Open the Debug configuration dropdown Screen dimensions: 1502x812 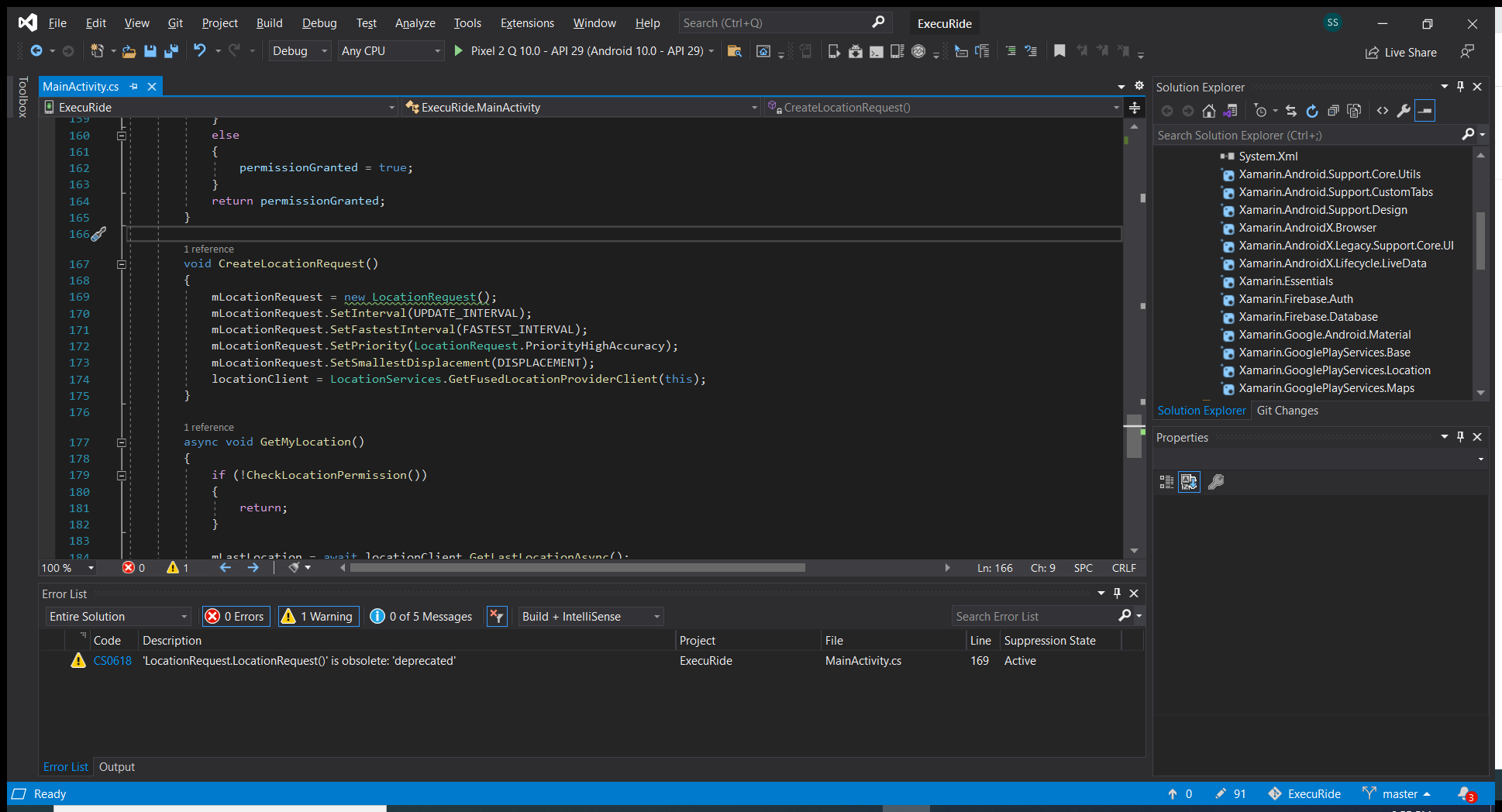coord(301,51)
